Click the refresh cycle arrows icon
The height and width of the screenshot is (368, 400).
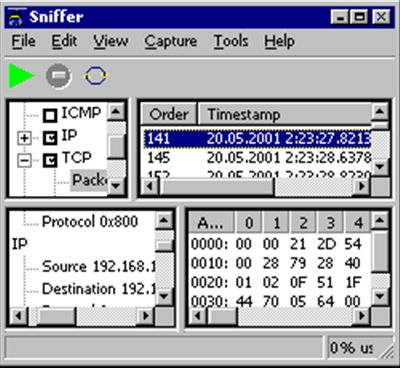click(x=95, y=76)
